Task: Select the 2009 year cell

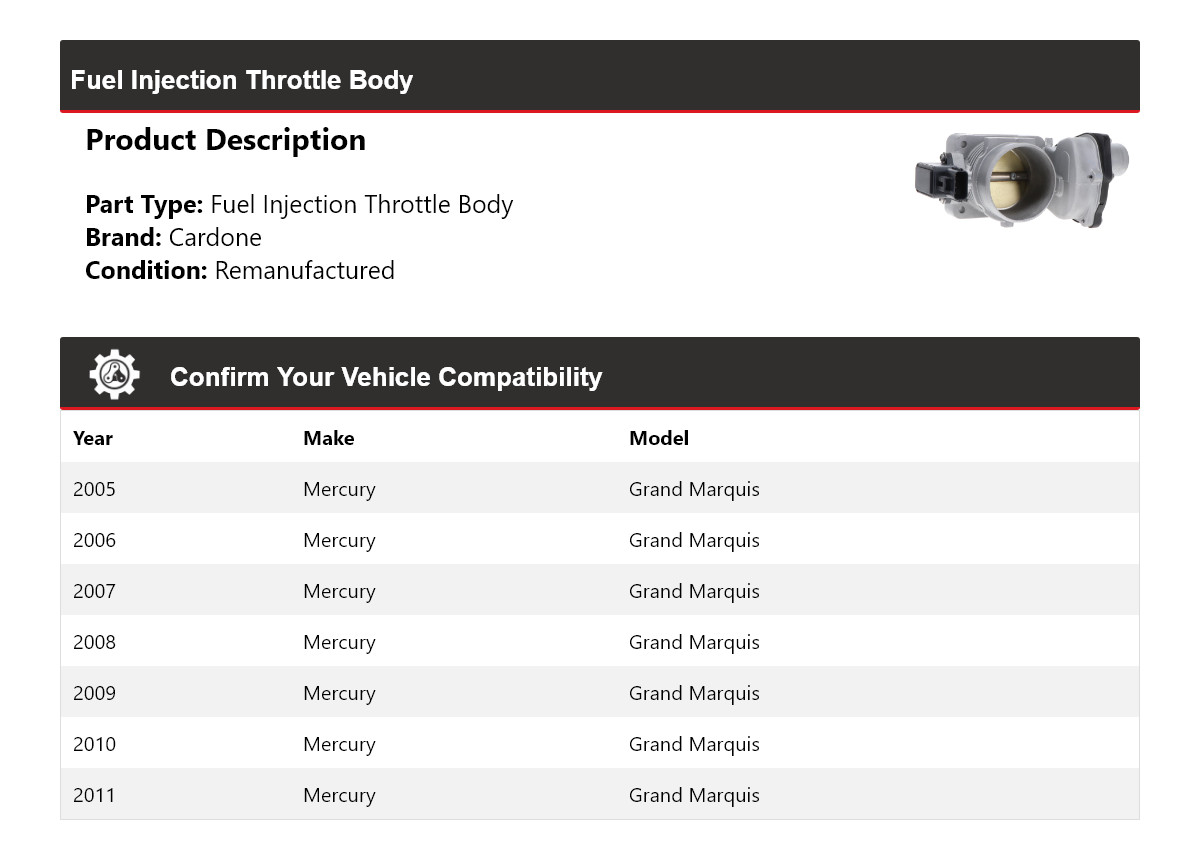Action: (x=94, y=693)
